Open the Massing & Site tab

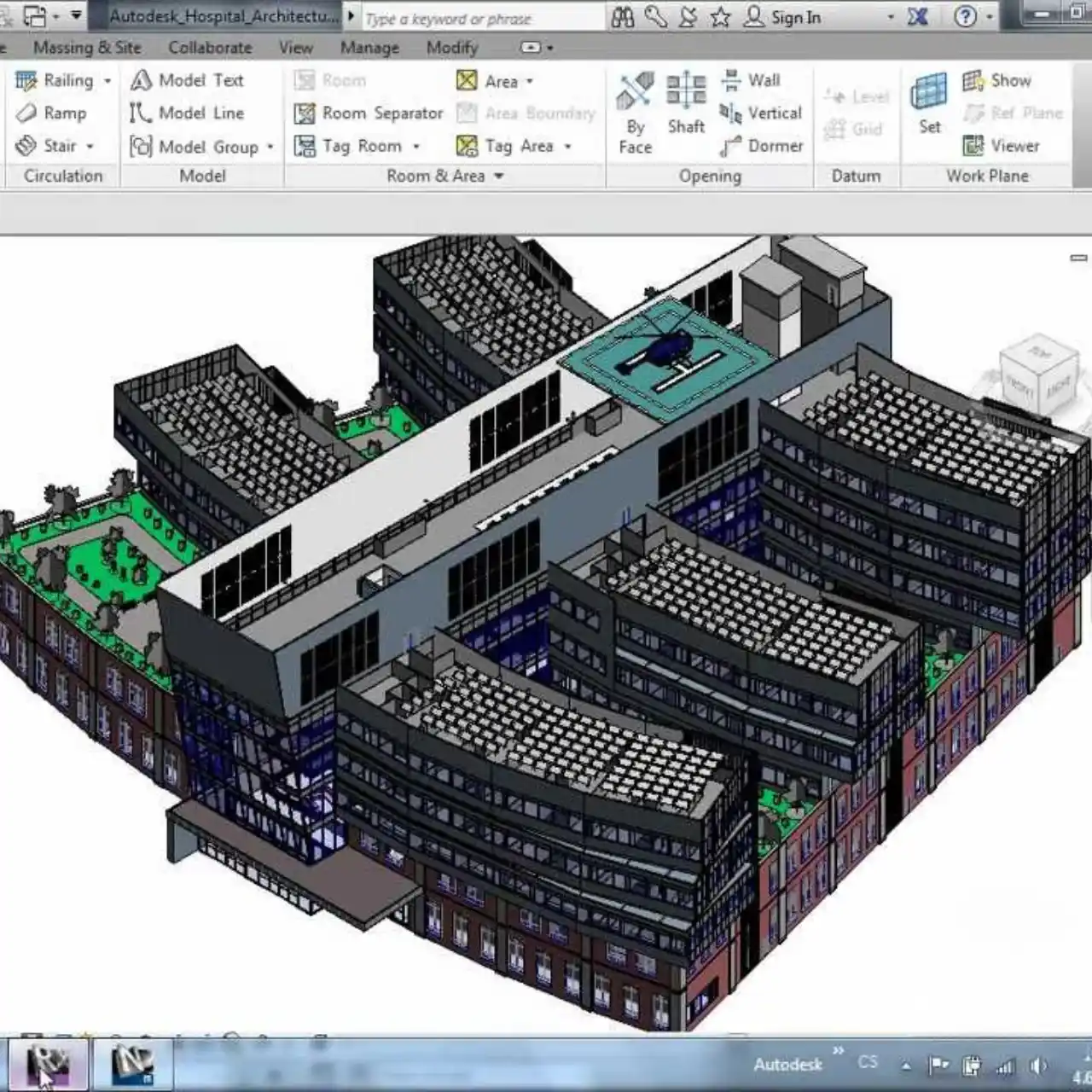click(87, 48)
